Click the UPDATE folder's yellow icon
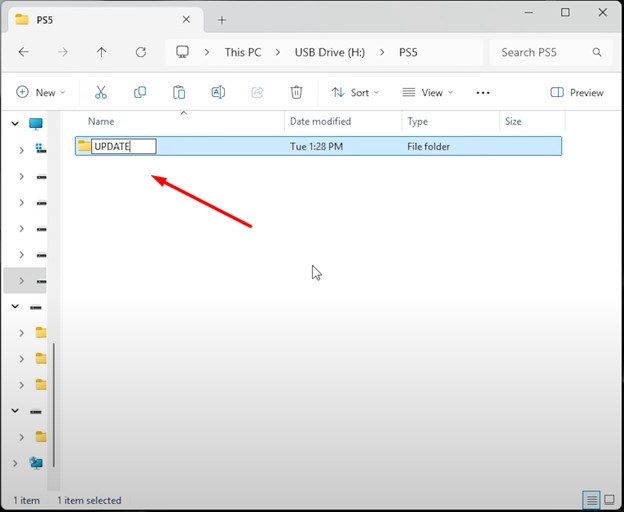This screenshot has height=512, width=624. (84, 146)
